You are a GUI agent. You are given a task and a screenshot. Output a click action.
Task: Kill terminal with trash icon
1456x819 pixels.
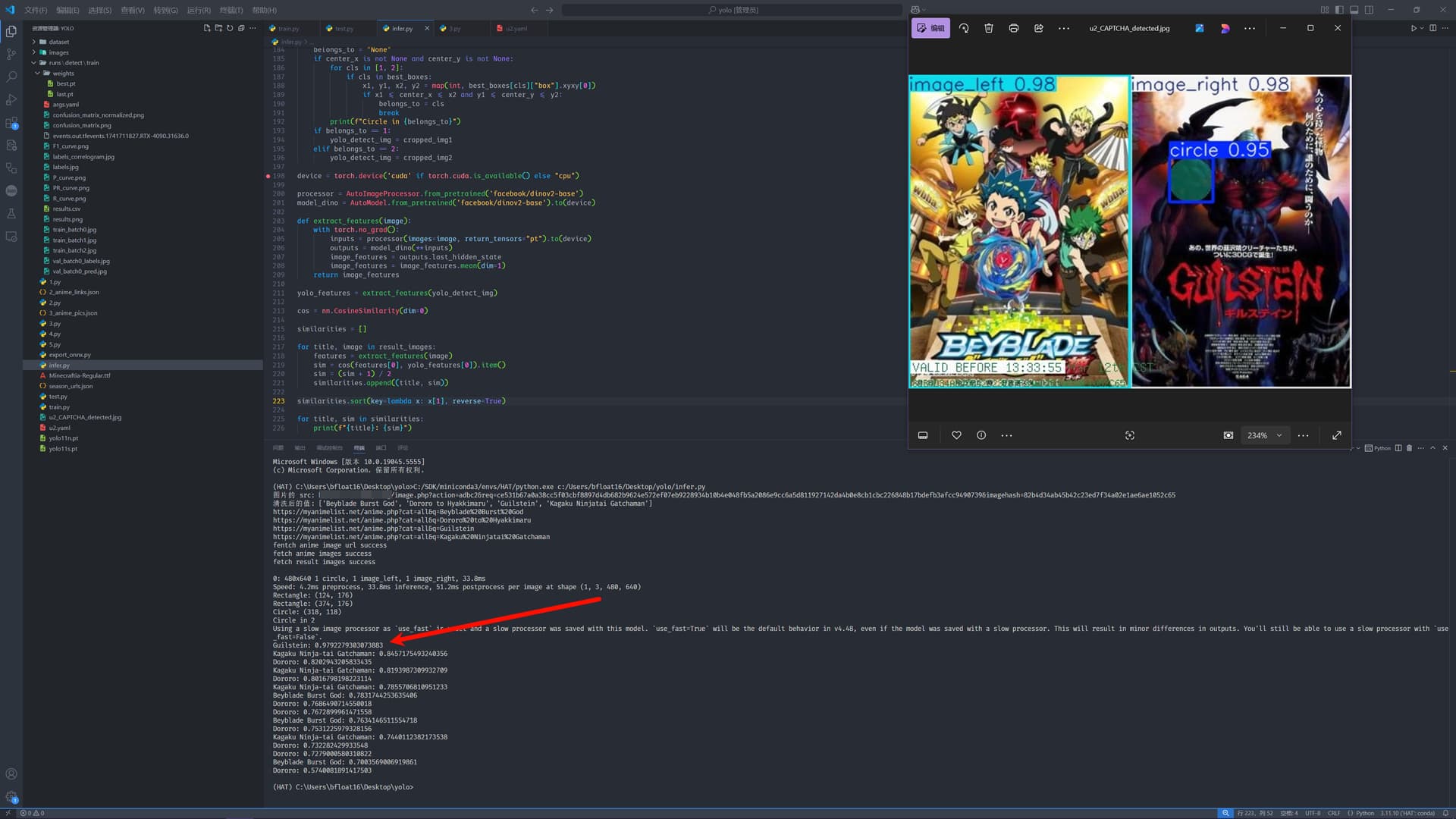(x=1410, y=448)
